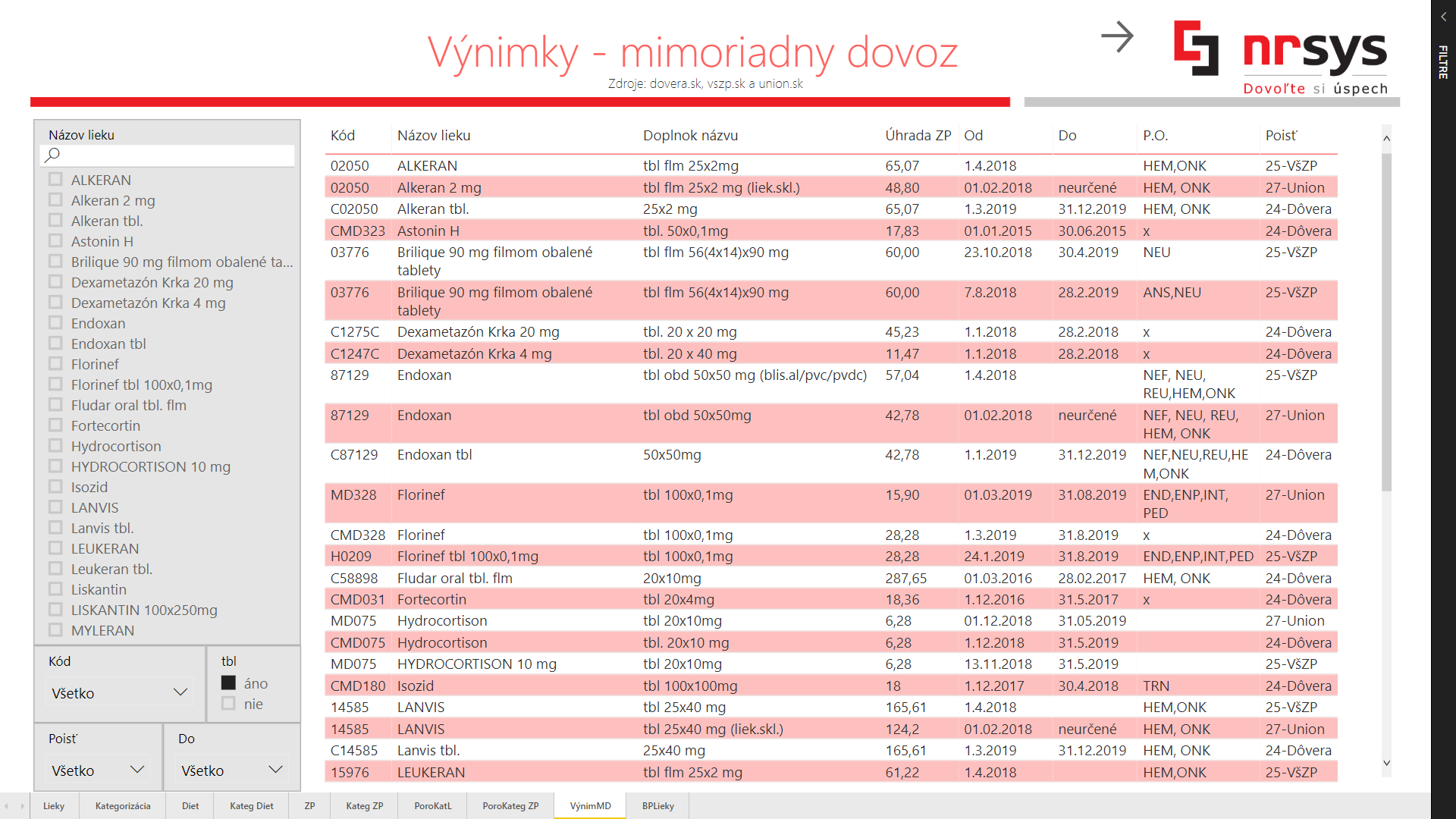Uncheck the áno option under tbl
Viewport: 1456px width, 819px height.
point(228,683)
